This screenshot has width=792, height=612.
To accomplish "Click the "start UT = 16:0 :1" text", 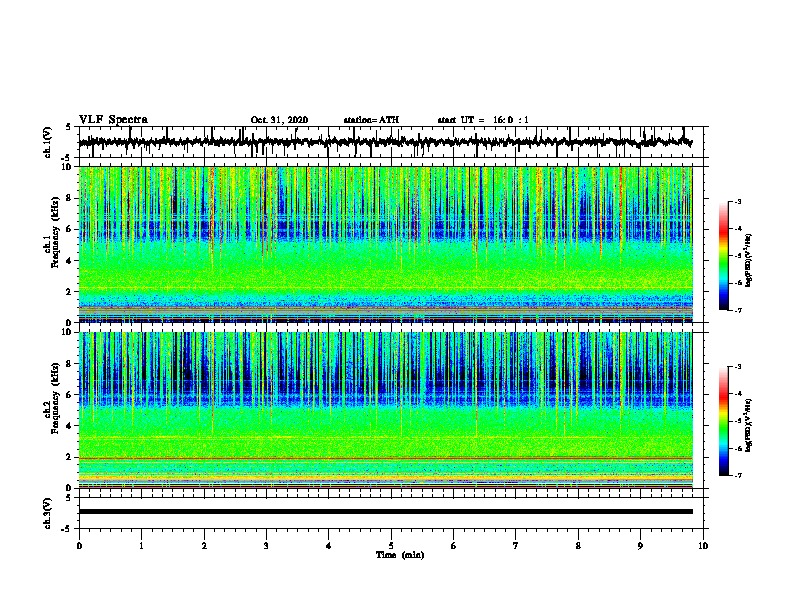I will tap(483, 120).
